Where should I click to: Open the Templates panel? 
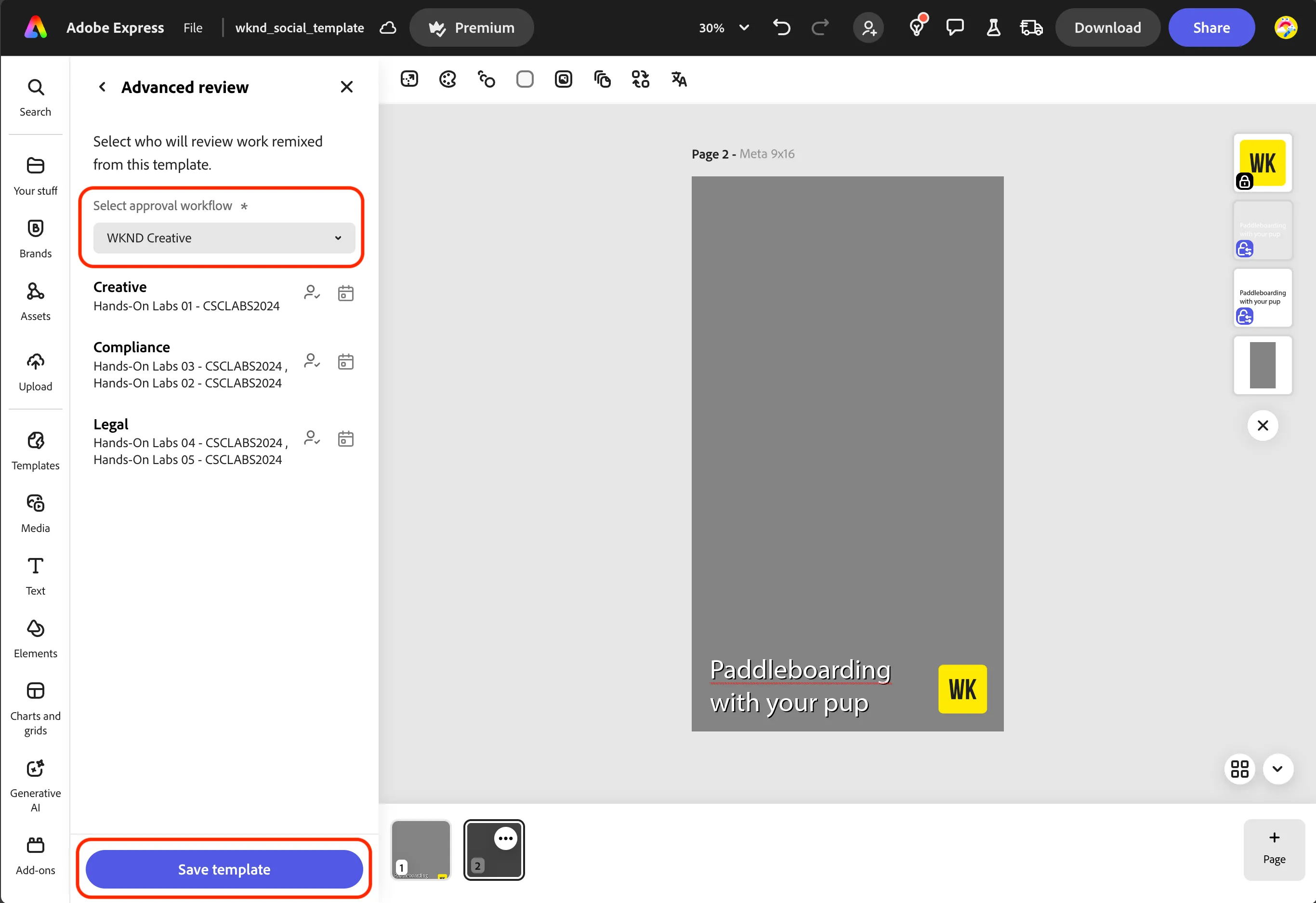(35, 451)
